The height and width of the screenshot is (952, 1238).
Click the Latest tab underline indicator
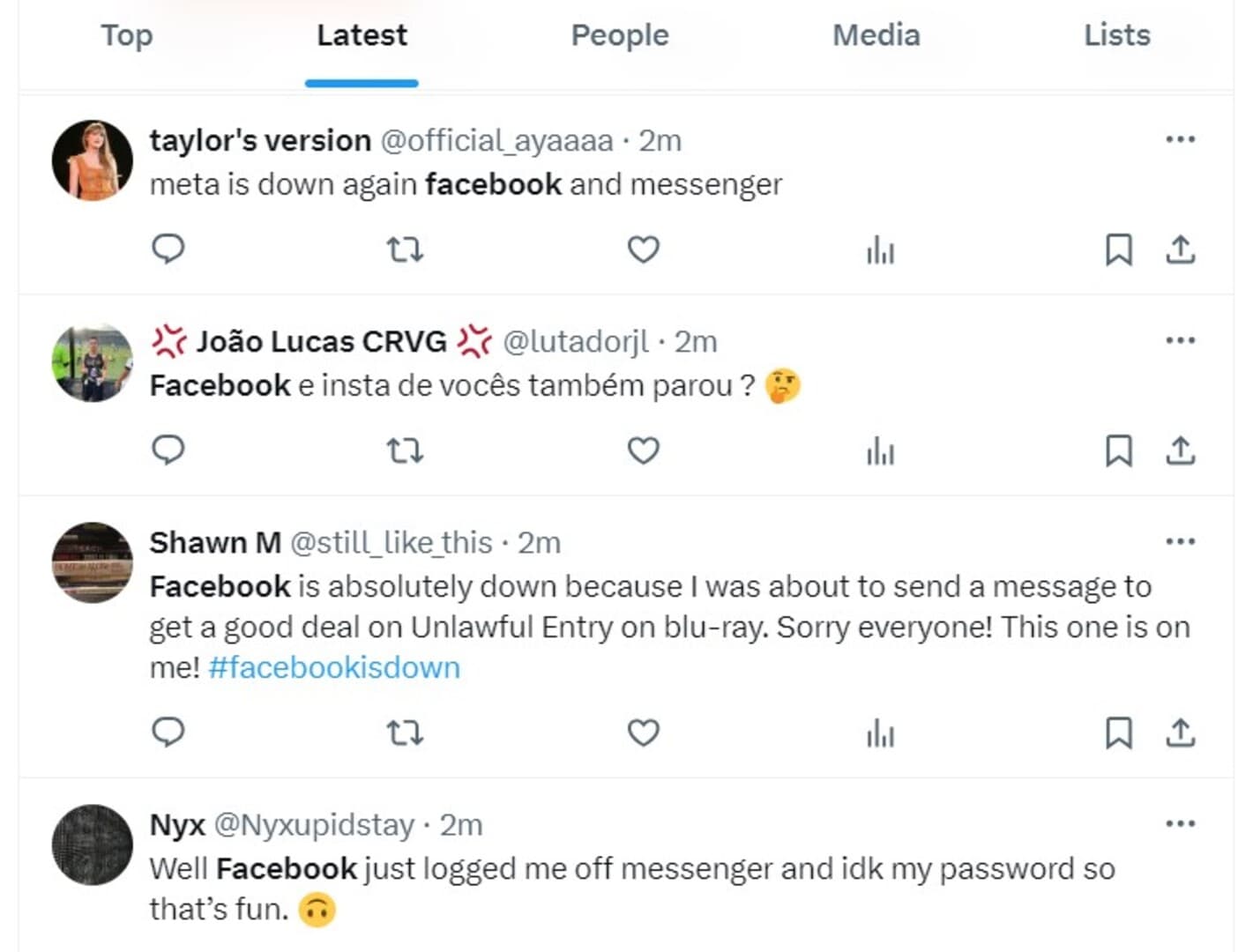tap(361, 81)
